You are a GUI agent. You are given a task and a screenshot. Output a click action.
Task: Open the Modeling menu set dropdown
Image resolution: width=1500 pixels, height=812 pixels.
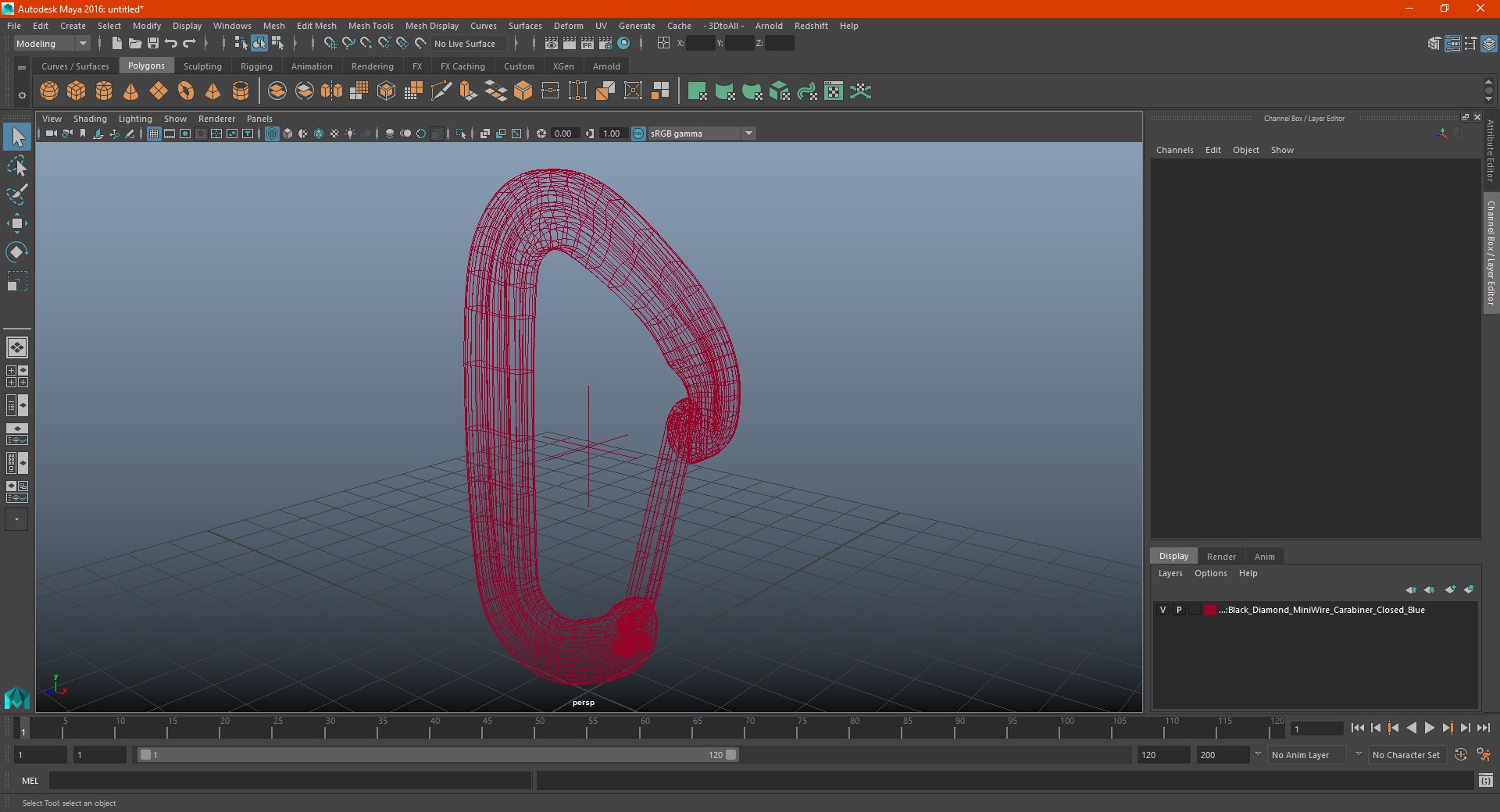[52, 44]
